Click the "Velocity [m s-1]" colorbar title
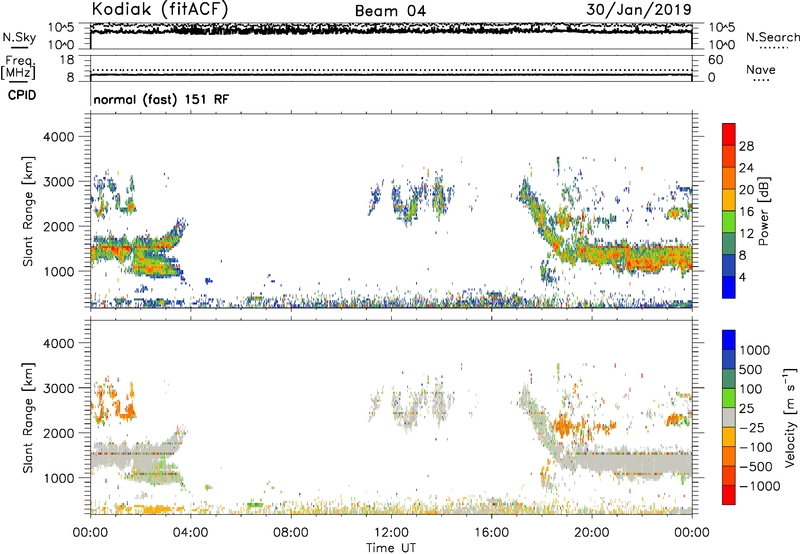Image resolution: width=800 pixels, height=554 pixels. (790, 417)
